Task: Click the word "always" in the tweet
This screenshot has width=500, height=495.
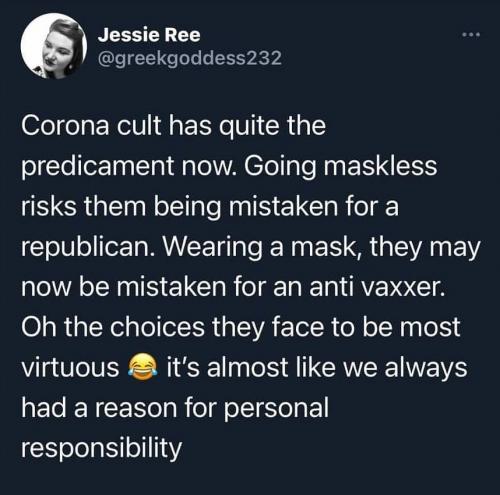Action: pos(426,369)
